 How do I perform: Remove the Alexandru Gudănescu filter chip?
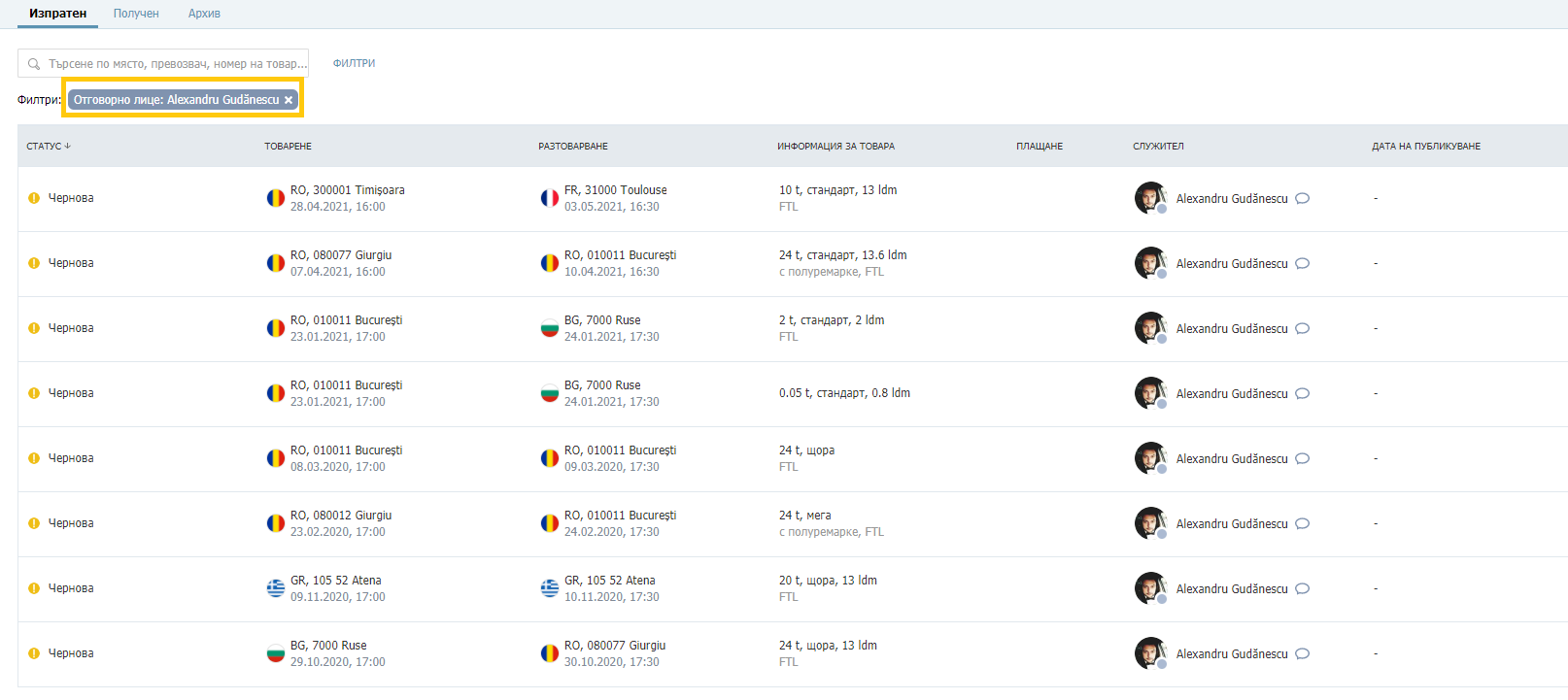coord(289,100)
